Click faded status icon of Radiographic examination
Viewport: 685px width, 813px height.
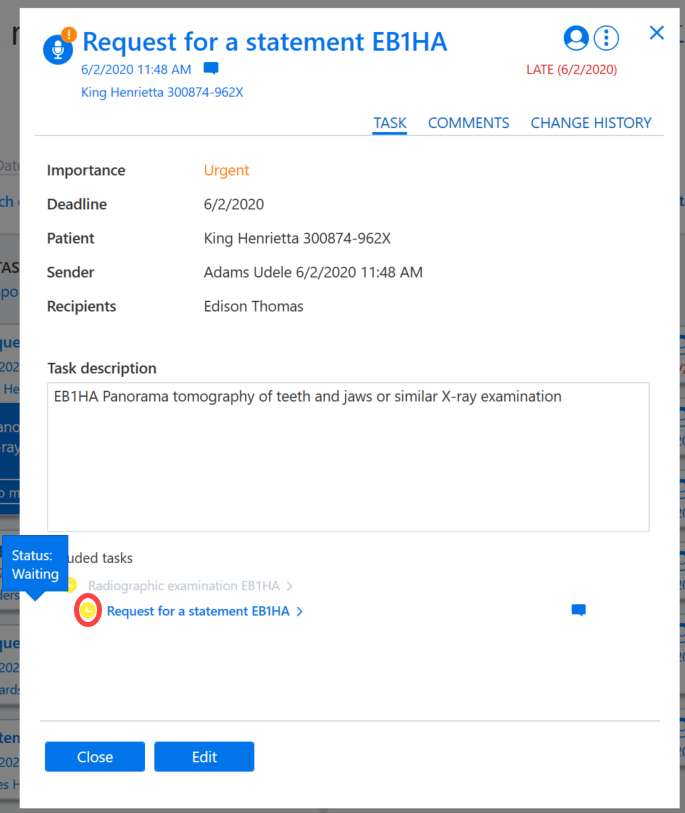point(72,585)
